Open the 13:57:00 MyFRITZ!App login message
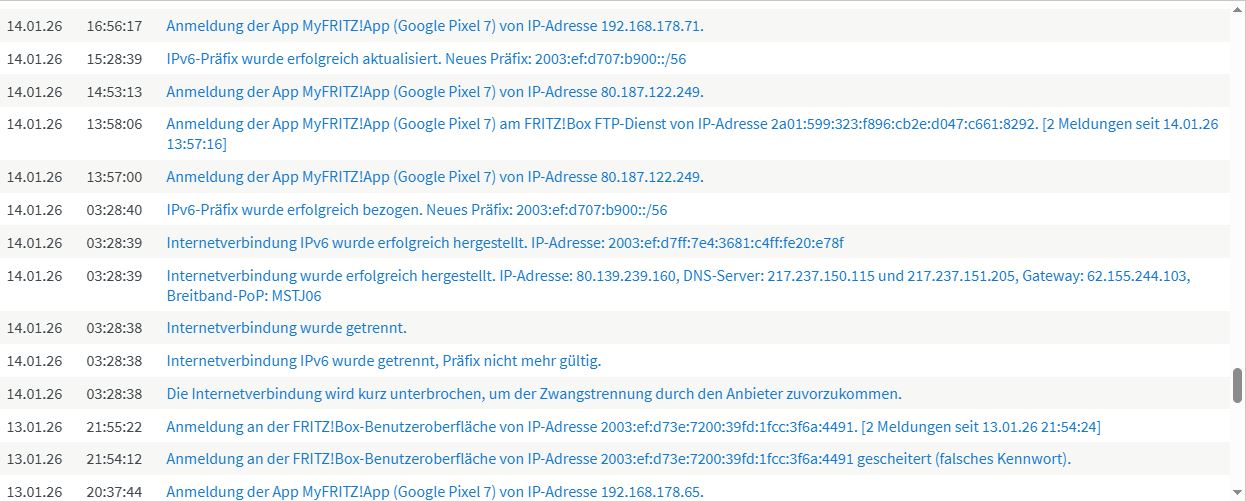1246x501 pixels. [x=435, y=177]
